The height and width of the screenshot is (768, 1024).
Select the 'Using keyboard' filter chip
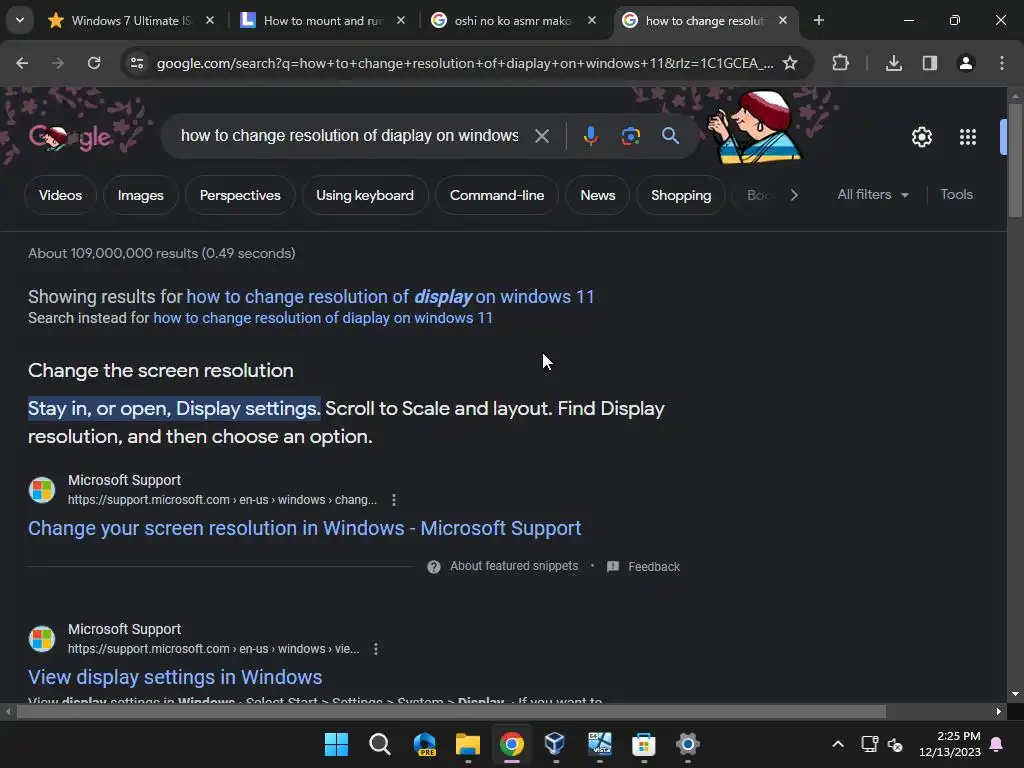tap(364, 195)
